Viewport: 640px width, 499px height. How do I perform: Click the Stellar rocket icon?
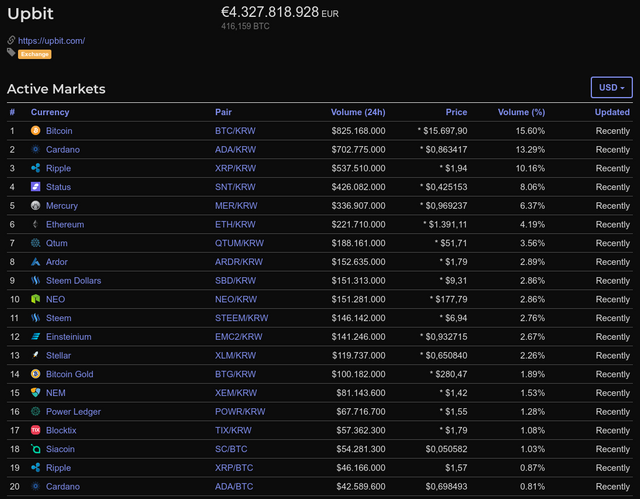[x=36, y=355]
